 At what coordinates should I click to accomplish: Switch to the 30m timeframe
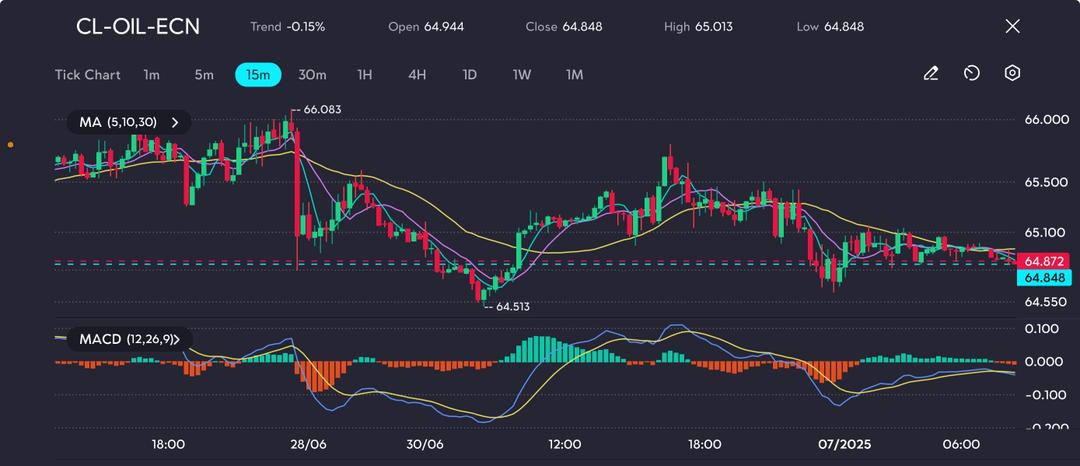[x=312, y=75]
